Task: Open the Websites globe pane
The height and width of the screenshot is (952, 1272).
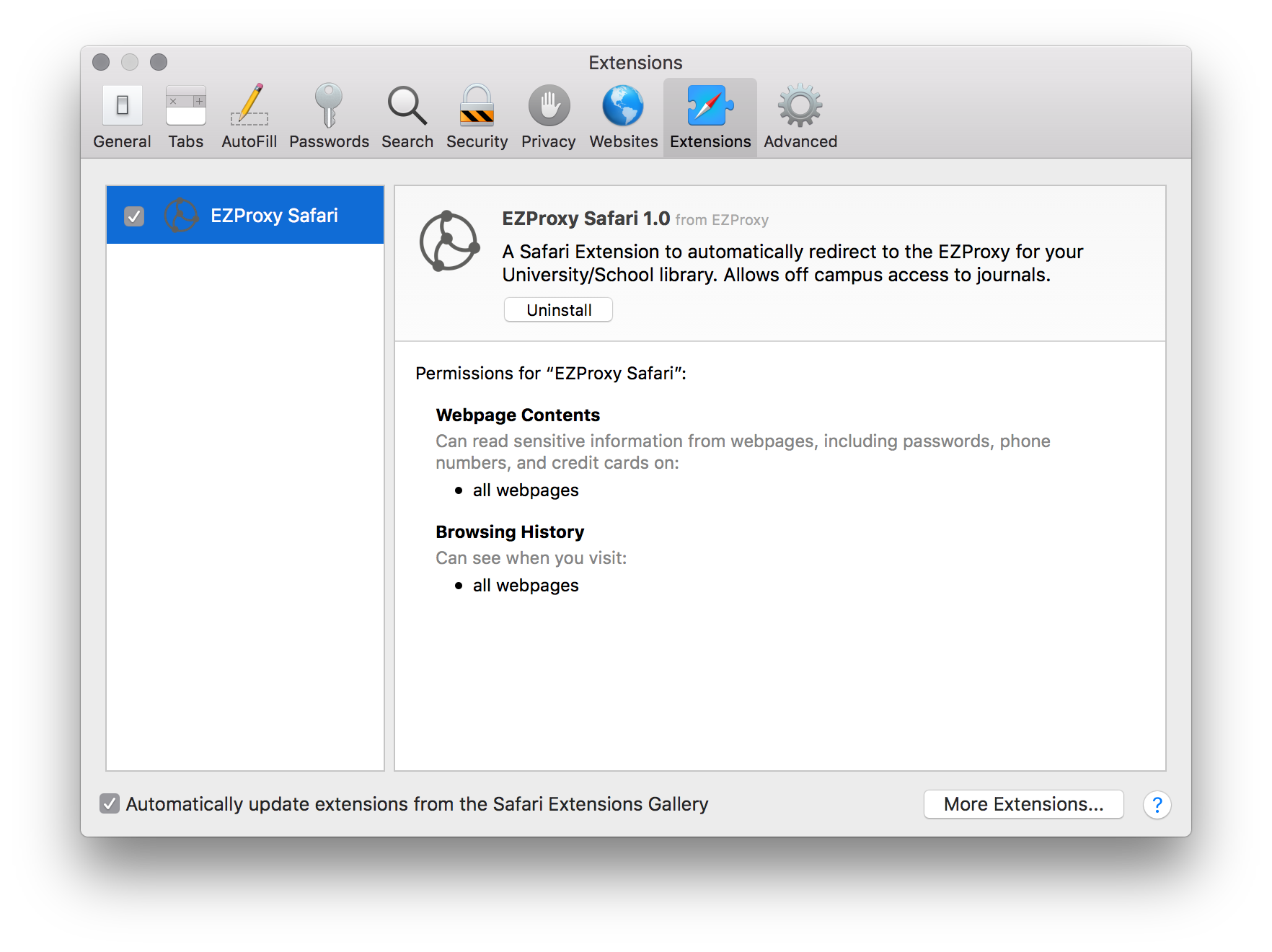Action: (x=624, y=118)
